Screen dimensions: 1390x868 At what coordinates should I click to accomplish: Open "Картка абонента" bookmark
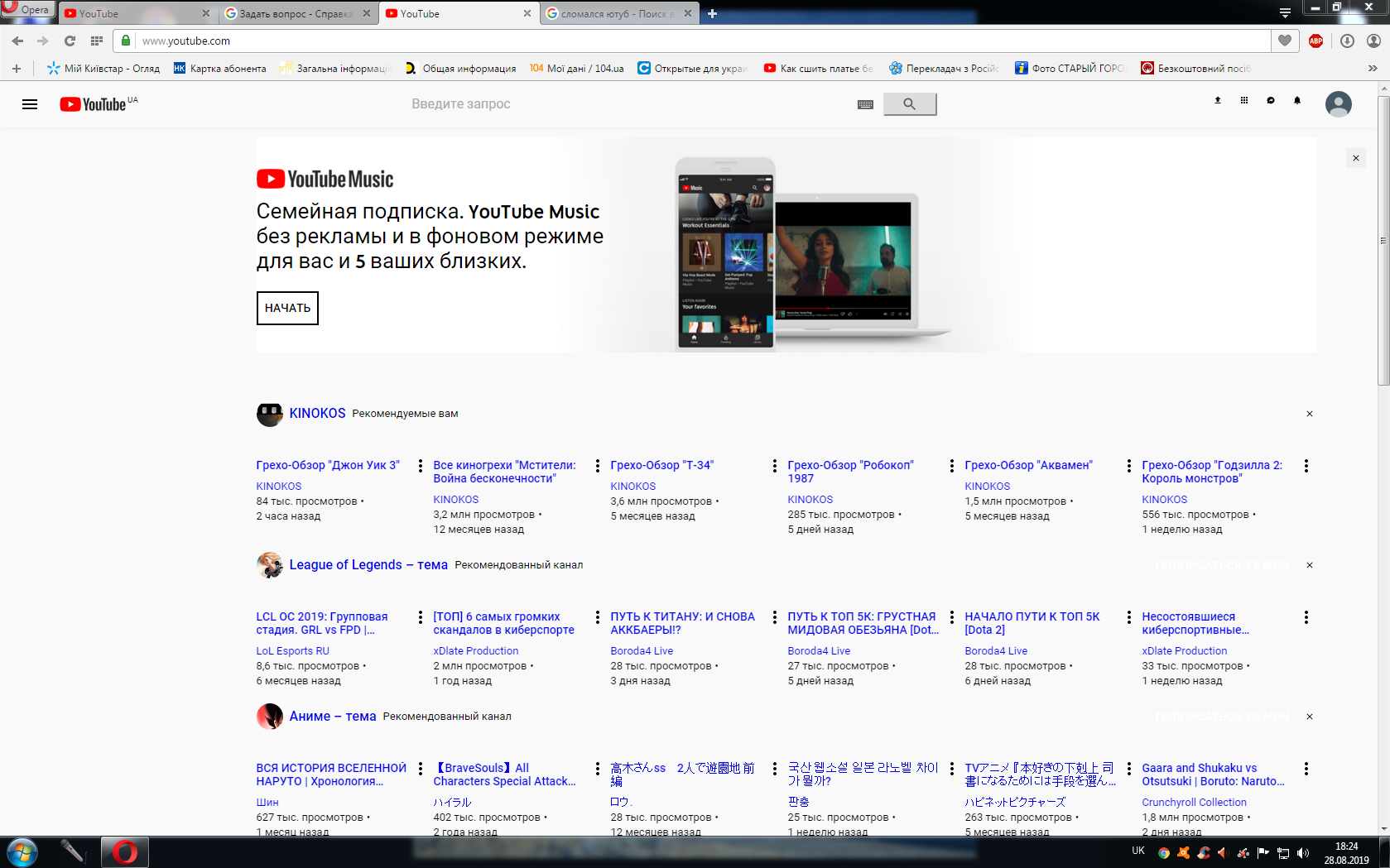click(220, 69)
